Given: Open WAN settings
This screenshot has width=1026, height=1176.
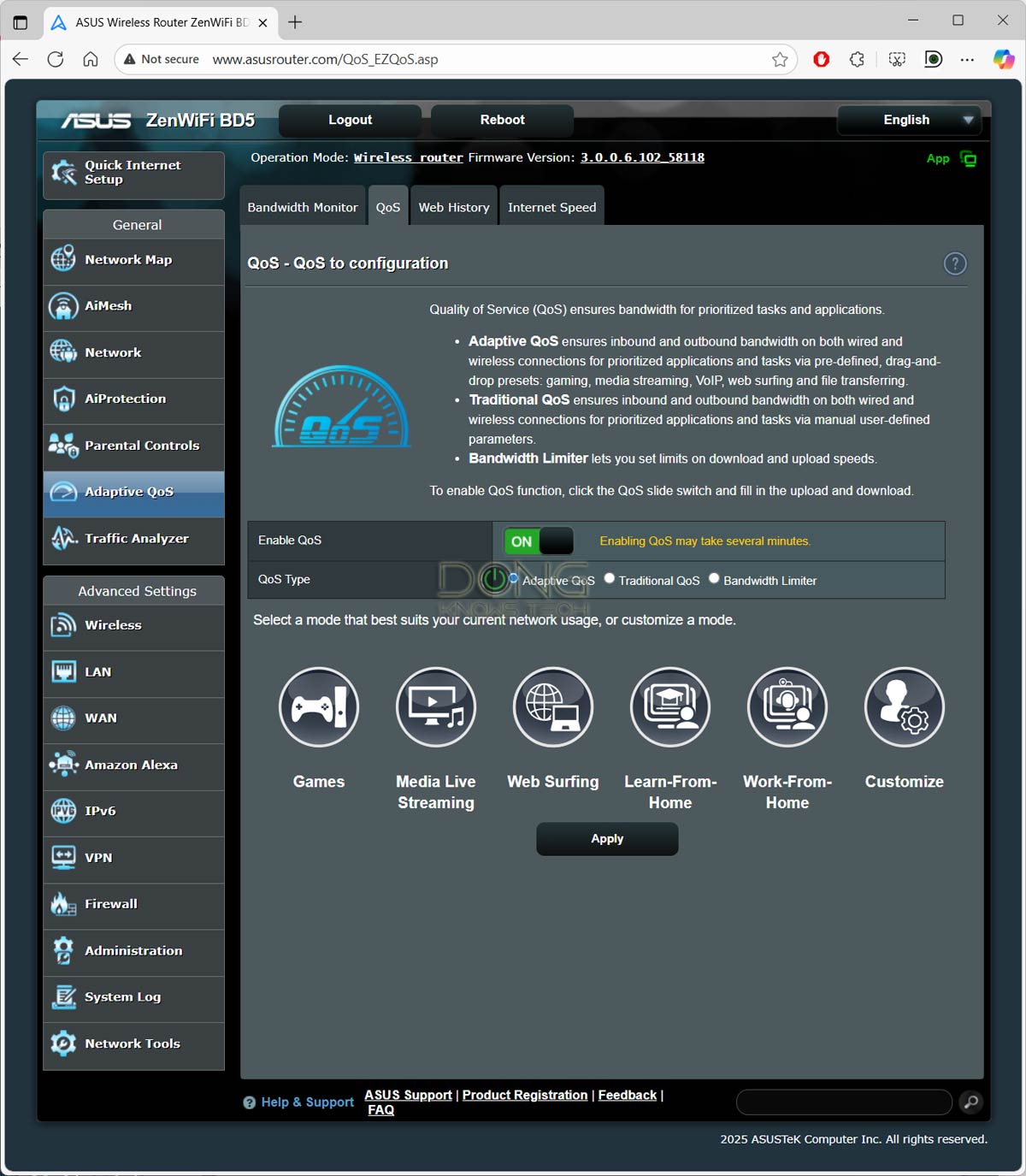Looking at the screenshot, I should tap(134, 718).
